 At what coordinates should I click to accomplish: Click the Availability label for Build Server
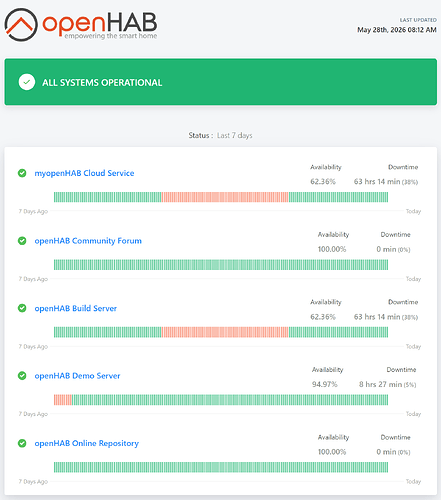(326, 302)
